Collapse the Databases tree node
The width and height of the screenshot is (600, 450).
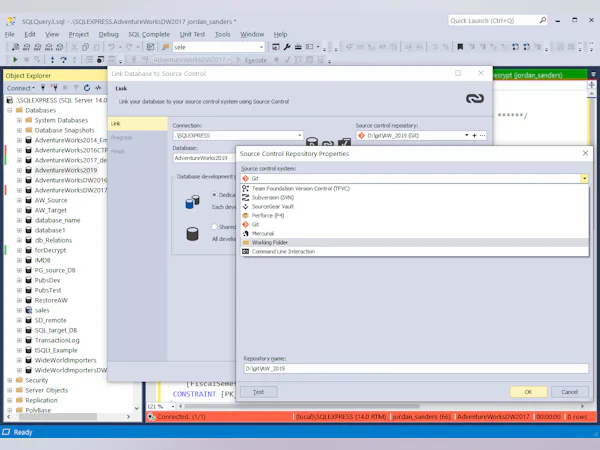(x=10, y=110)
